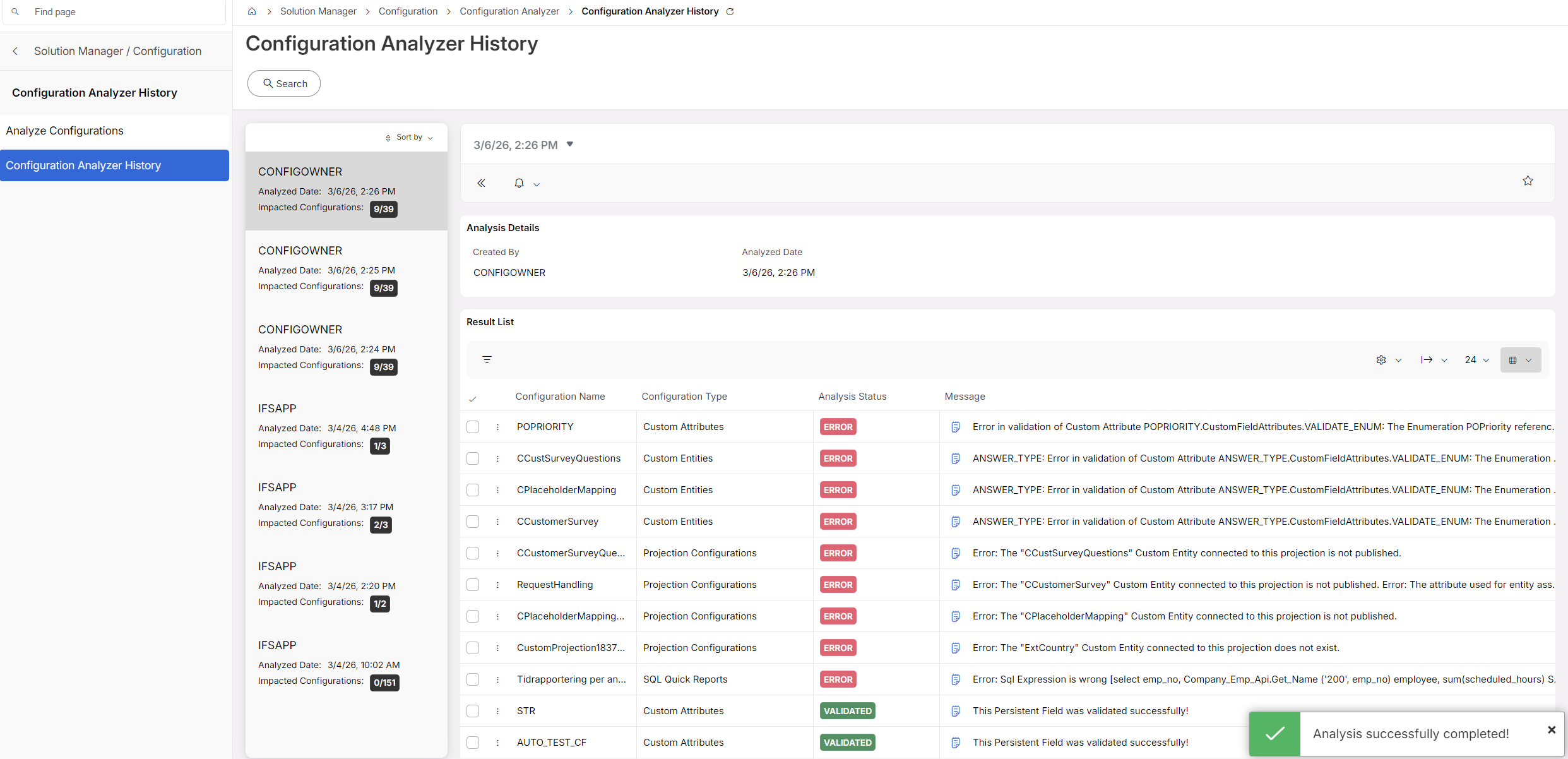Open row menu dots for RequestHandling
1568x759 pixels.
point(497,585)
